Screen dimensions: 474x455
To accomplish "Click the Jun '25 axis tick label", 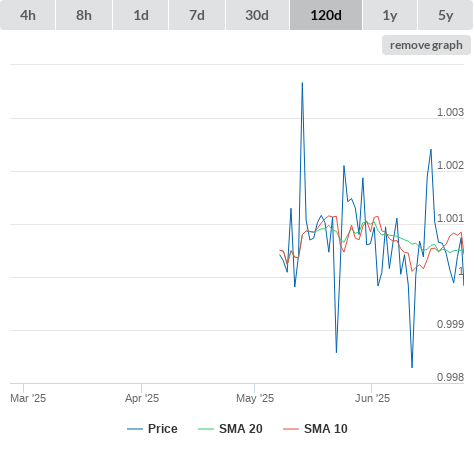I will coord(372,398).
